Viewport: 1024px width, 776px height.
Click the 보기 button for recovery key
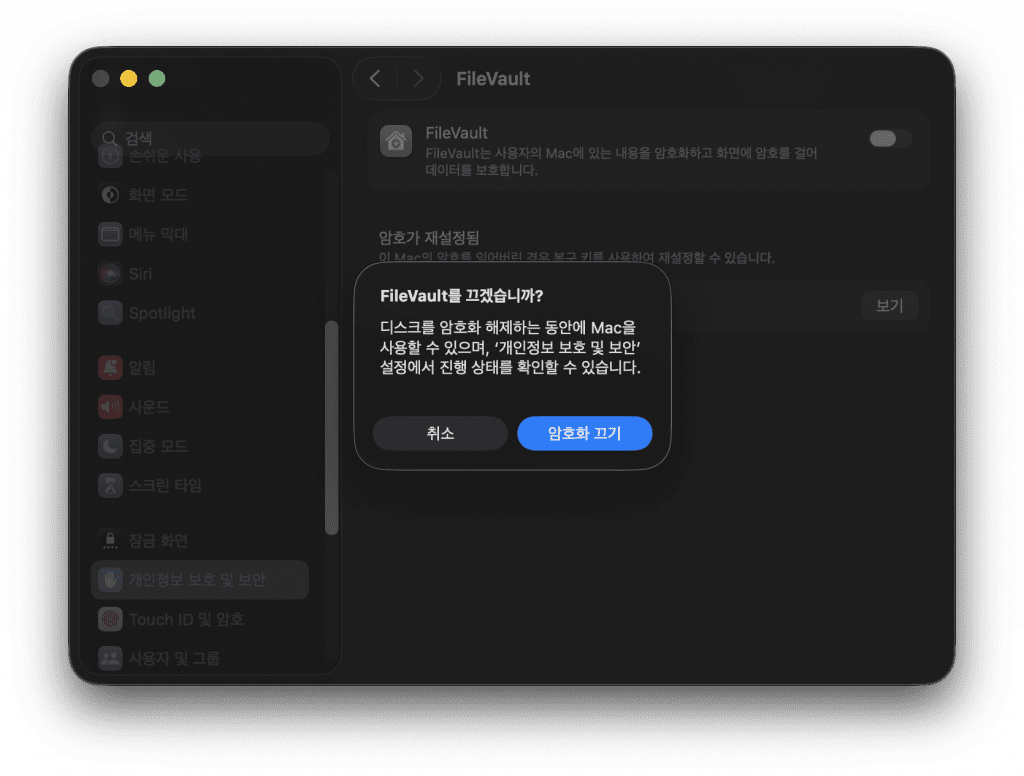point(889,306)
